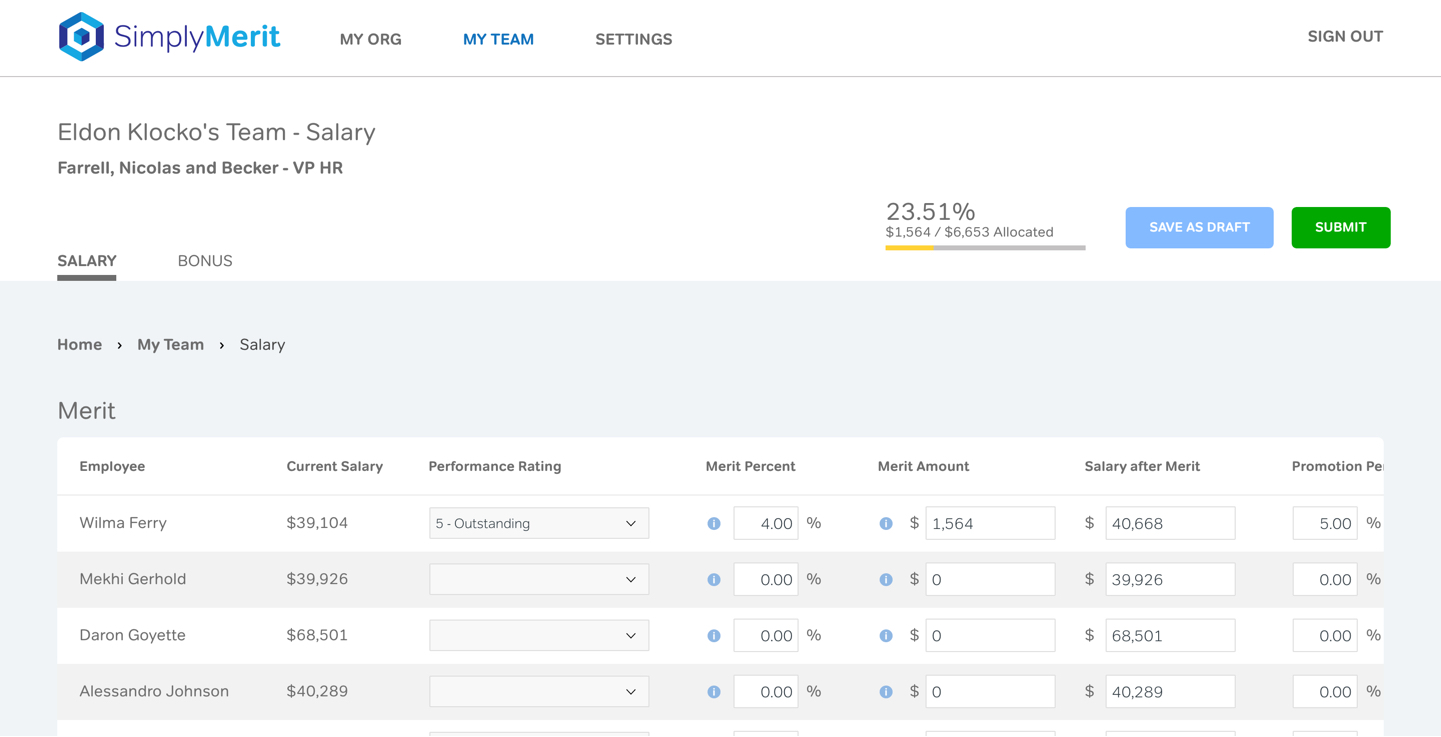Select the SALARY tab
This screenshot has height=737, width=1441.
coord(87,261)
